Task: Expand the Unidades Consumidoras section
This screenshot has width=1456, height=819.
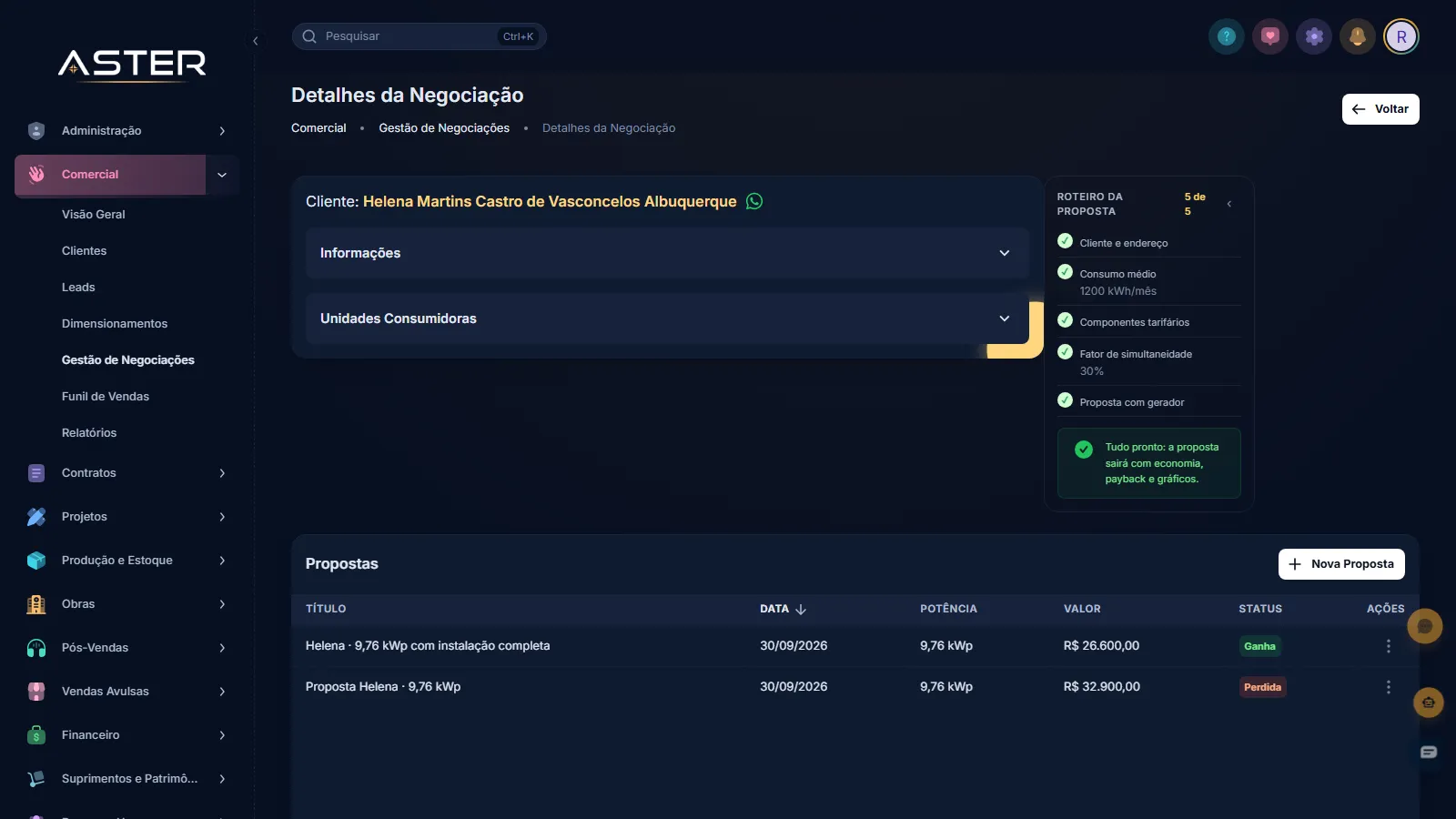Action: tap(667, 318)
